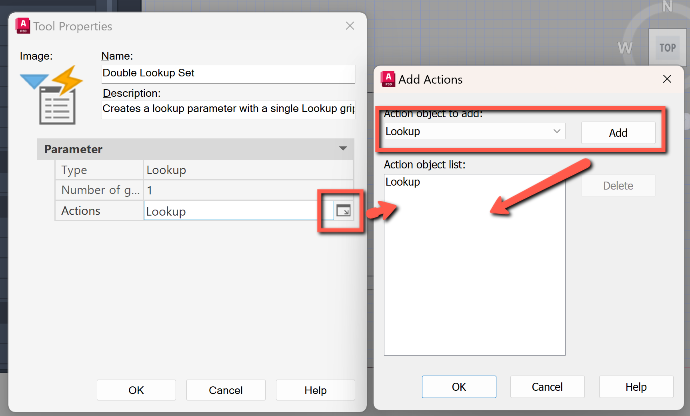Click the Add button
This screenshot has width=690, height=416.
tap(618, 132)
